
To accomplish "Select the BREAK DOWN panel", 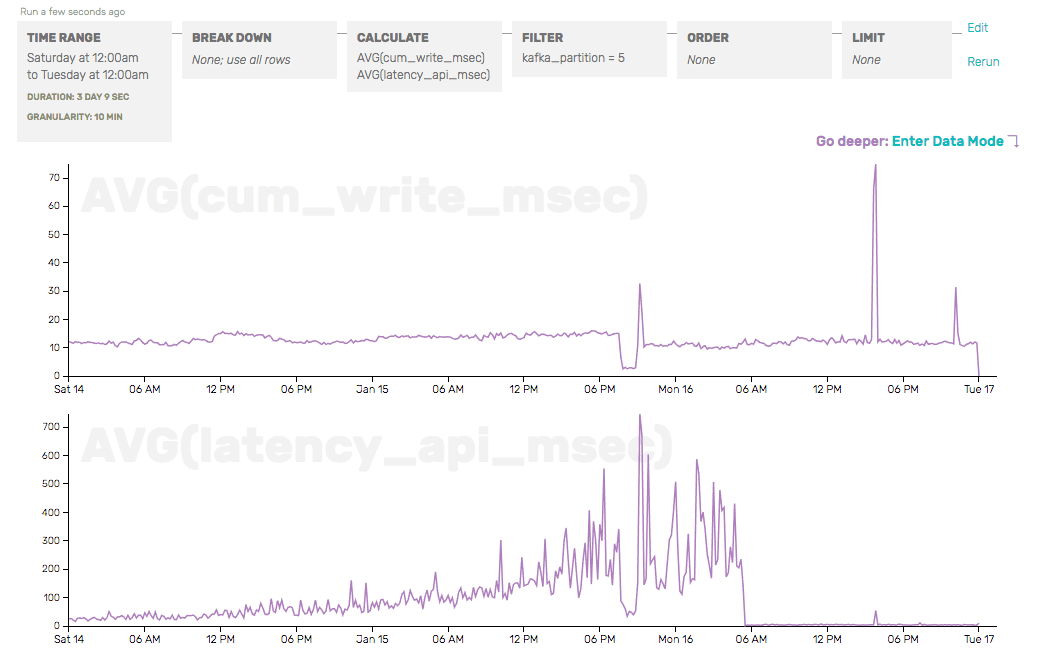I will (259, 49).
